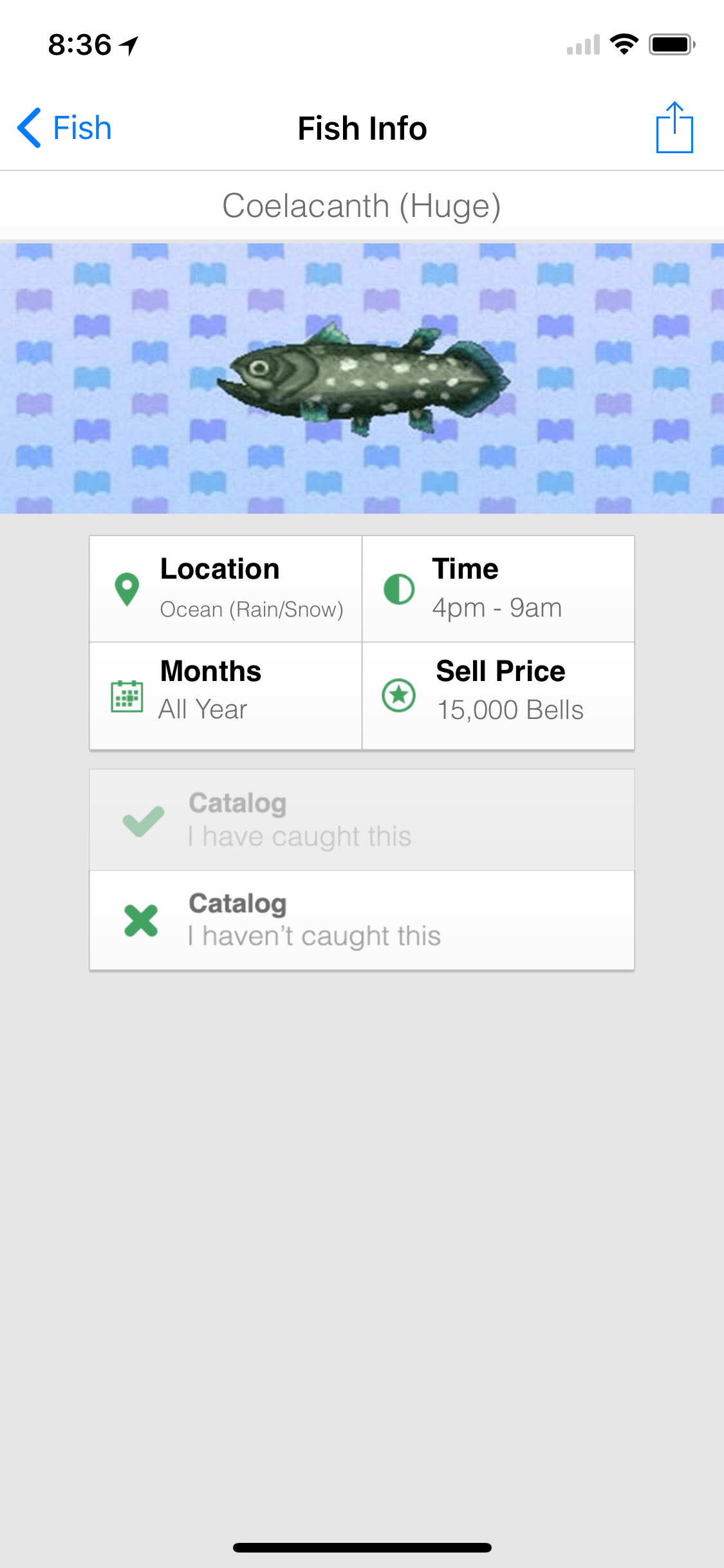
Task: Tap the share icon in the navigation bar
Action: (674, 127)
